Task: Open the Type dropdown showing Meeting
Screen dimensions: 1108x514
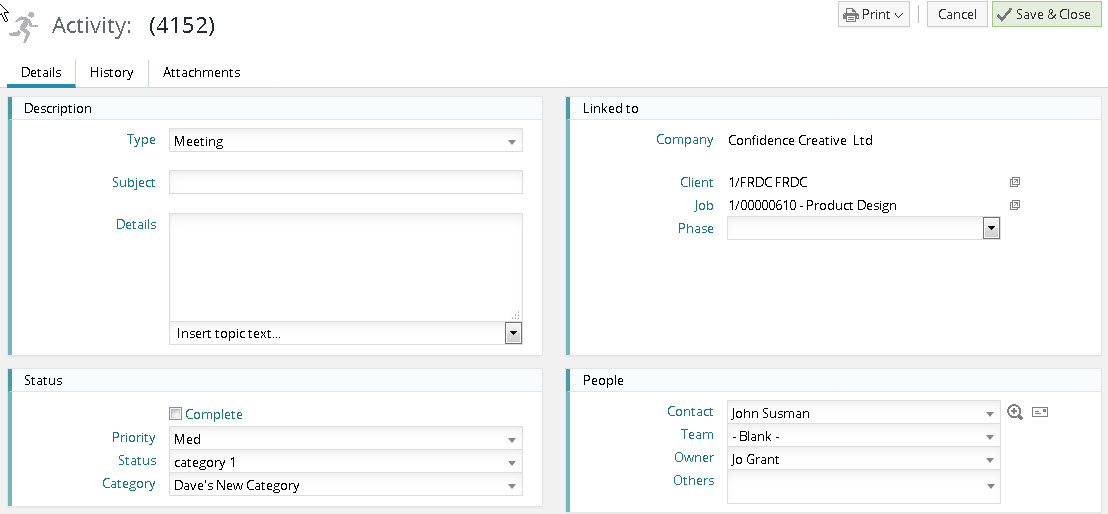Action: click(345, 141)
